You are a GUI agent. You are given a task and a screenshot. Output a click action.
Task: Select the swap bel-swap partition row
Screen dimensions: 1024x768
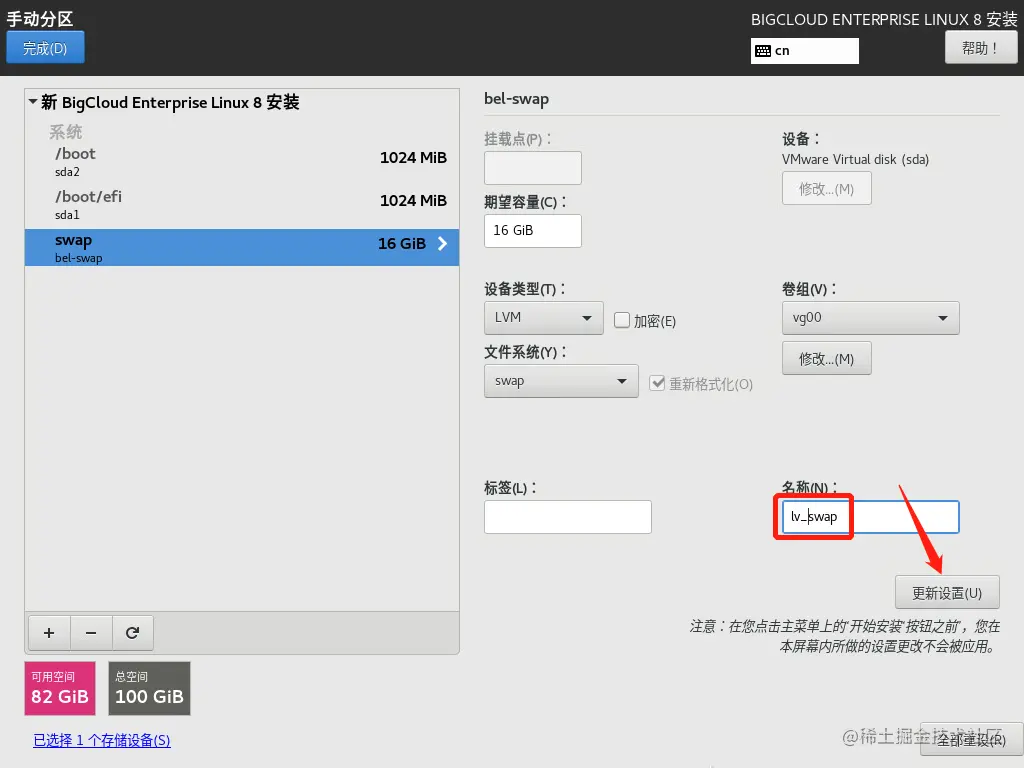coord(242,248)
